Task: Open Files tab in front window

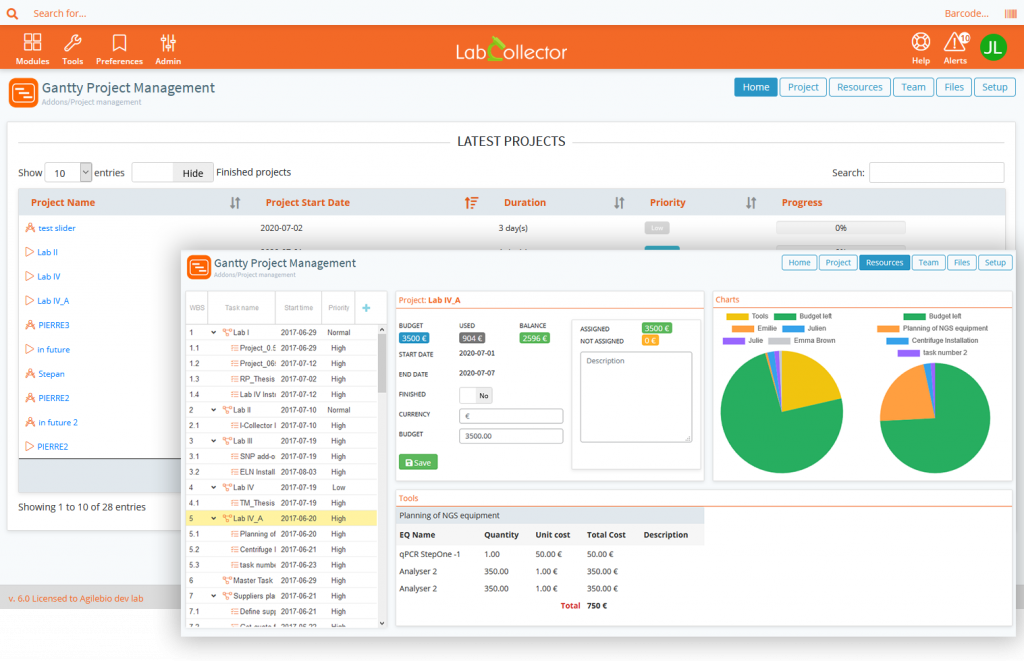Action: click(x=961, y=263)
